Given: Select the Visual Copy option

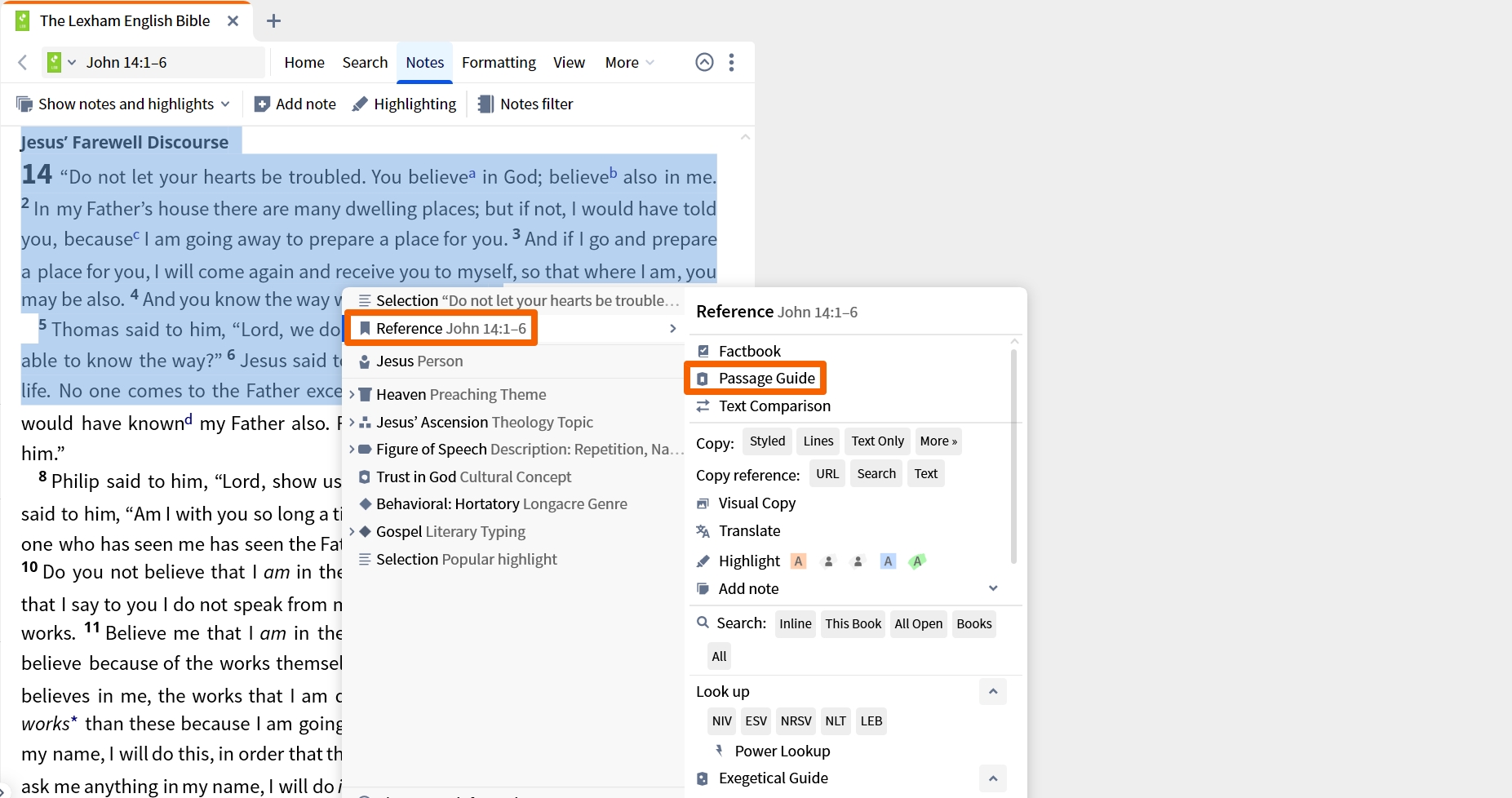Looking at the screenshot, I should pos(746,503).
